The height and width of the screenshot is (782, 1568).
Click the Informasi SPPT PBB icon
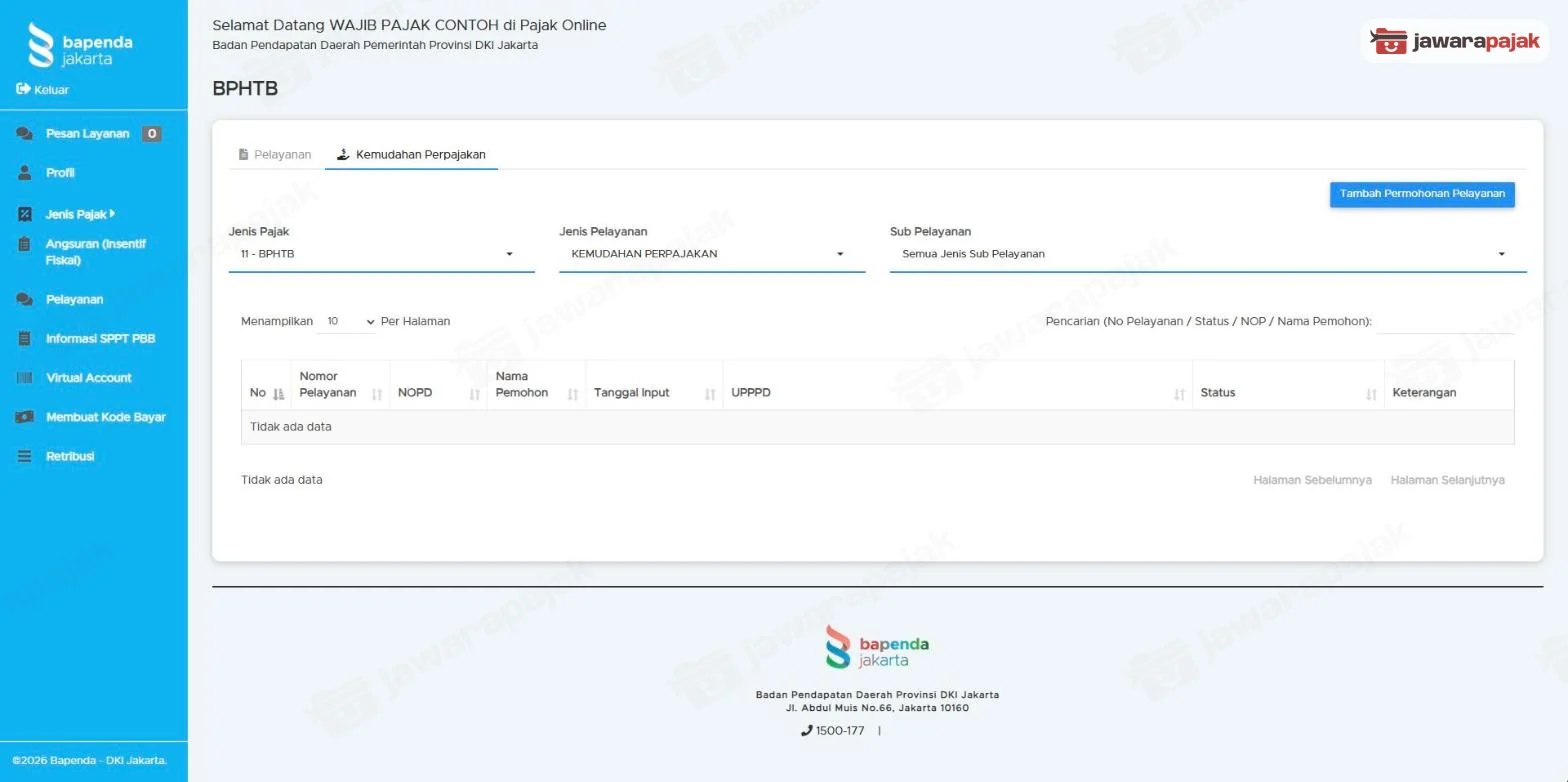click(x=25, y=338)
